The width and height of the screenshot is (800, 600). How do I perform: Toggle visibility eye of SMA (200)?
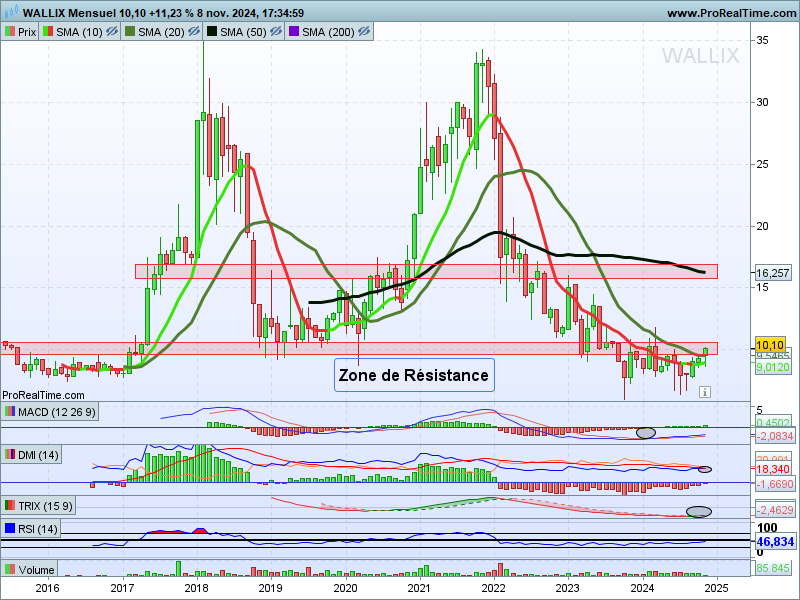coord(364,32)
